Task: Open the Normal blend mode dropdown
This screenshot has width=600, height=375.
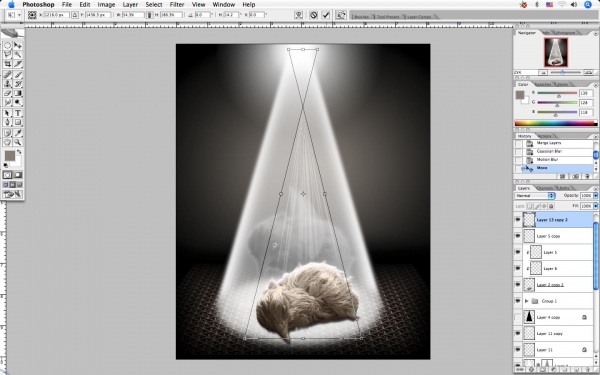Action: [535, 196]
